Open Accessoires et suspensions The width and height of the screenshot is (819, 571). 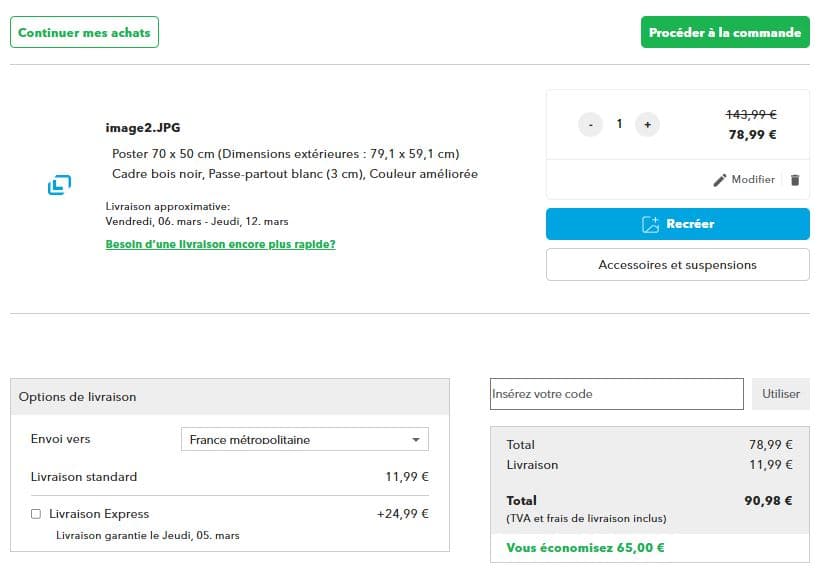(x=677, y=265)
